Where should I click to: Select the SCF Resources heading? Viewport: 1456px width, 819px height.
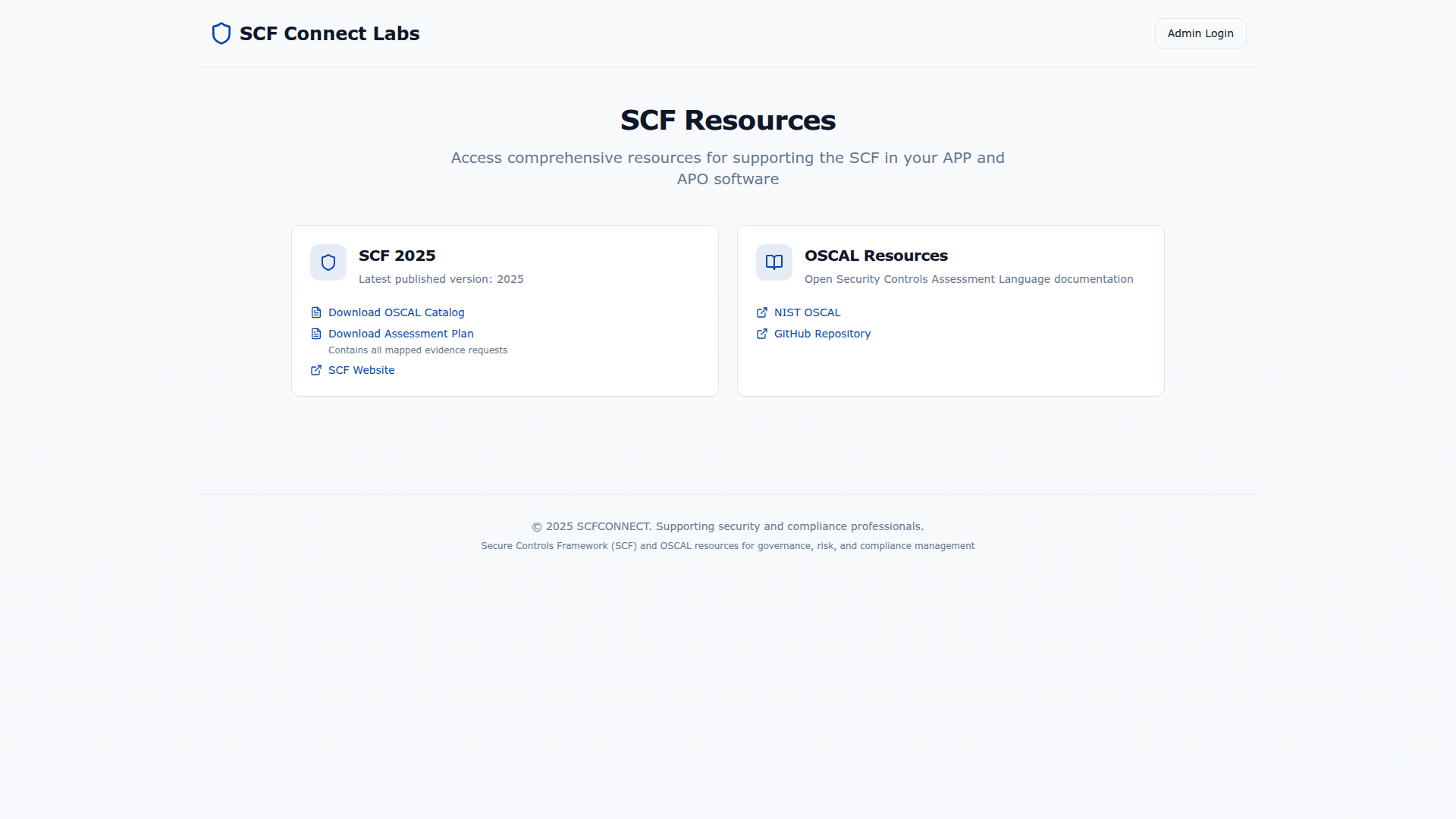(x=728, y=121)
